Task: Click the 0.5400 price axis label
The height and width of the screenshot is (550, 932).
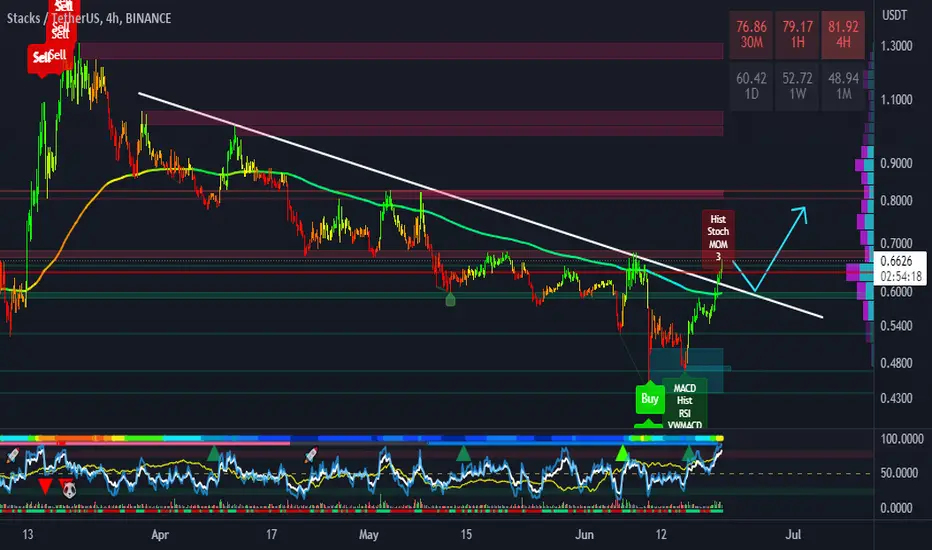Action: pos(896,326)
